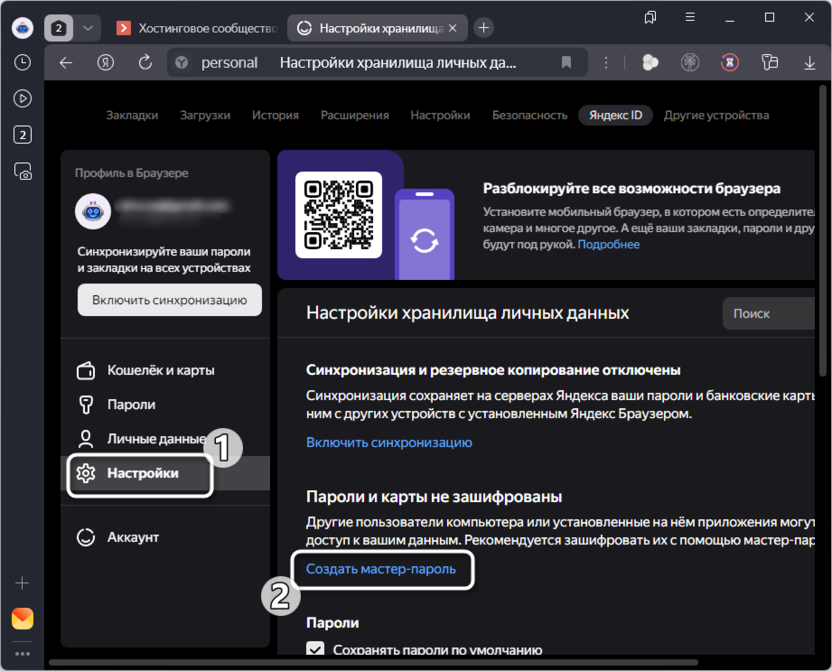This screenshot has width=832, height=671.
Task: Click blue Включить синхронизацию link
Action: pyautogui.click(x=389, y=442)
